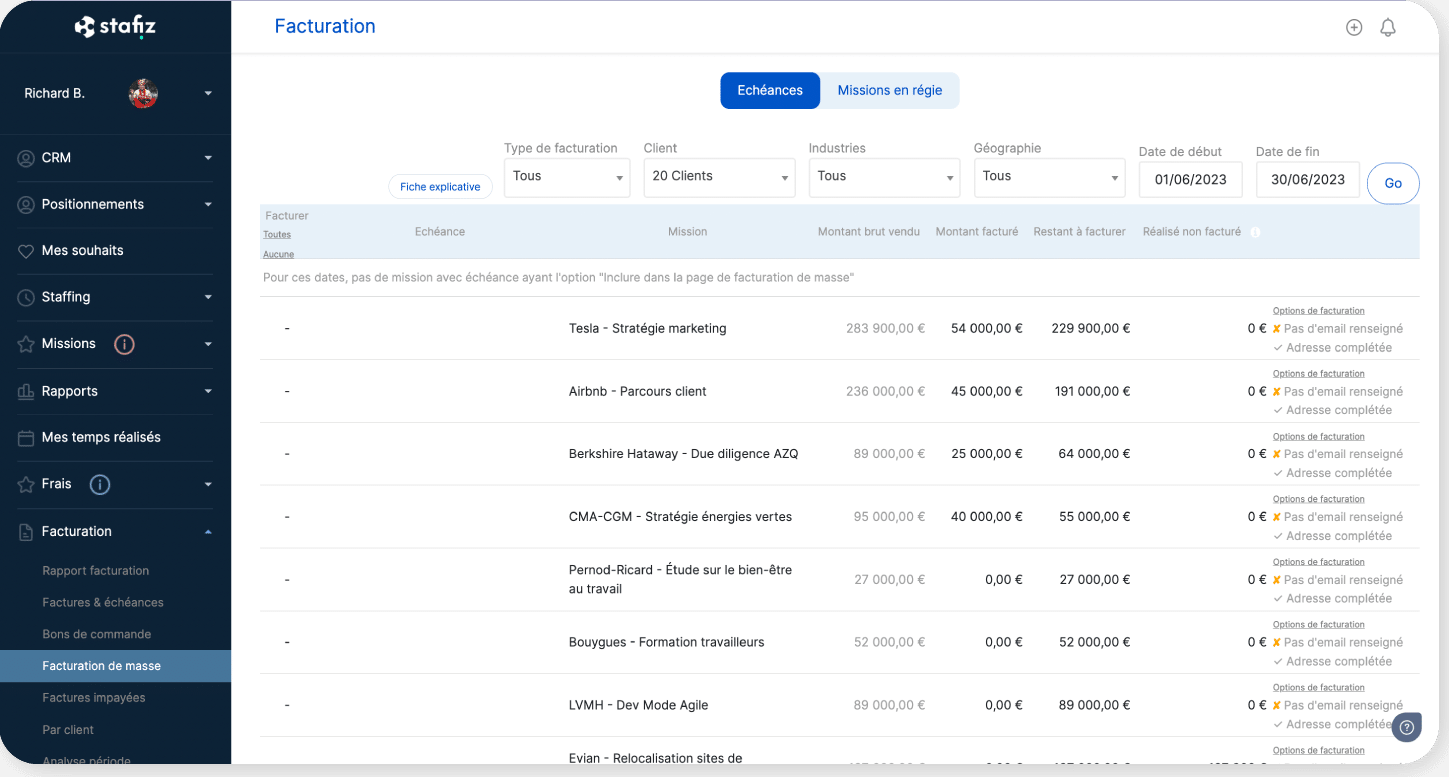
Task: Open Options de facturation for Pernod-Ricard
Action: (x=1318, y=562)
